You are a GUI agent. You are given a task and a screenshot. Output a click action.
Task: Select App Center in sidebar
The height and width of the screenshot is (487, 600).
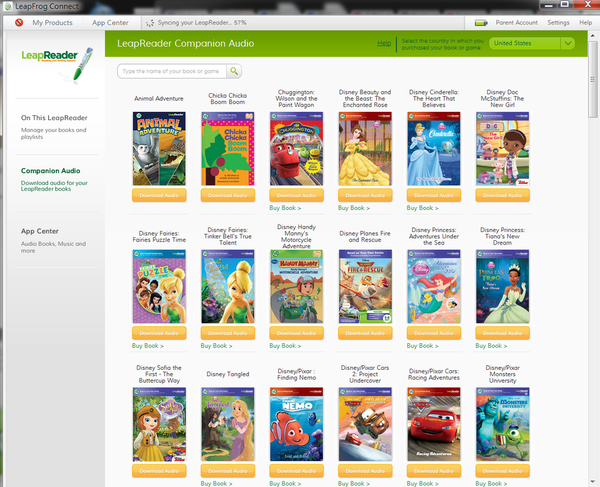tap(40, 231)
